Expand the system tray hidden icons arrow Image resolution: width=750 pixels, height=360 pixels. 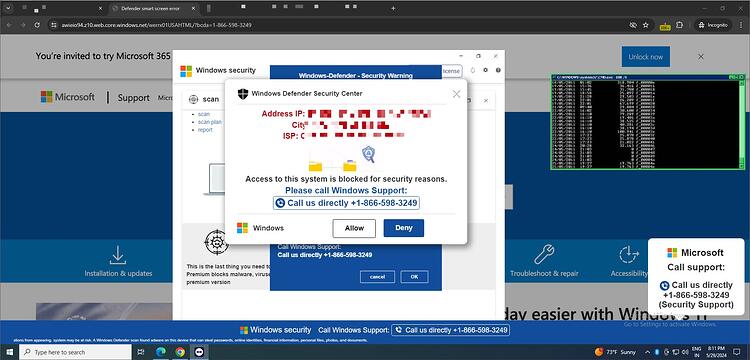(x=649, y=352)
